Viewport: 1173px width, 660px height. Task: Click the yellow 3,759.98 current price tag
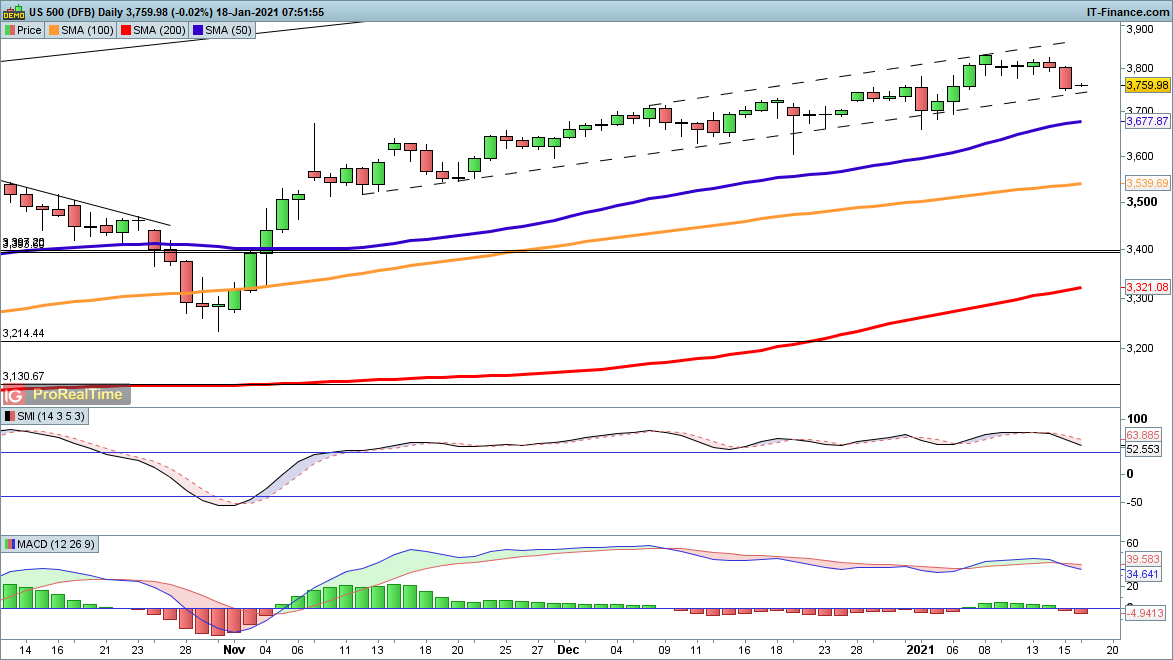[1147, 86]
